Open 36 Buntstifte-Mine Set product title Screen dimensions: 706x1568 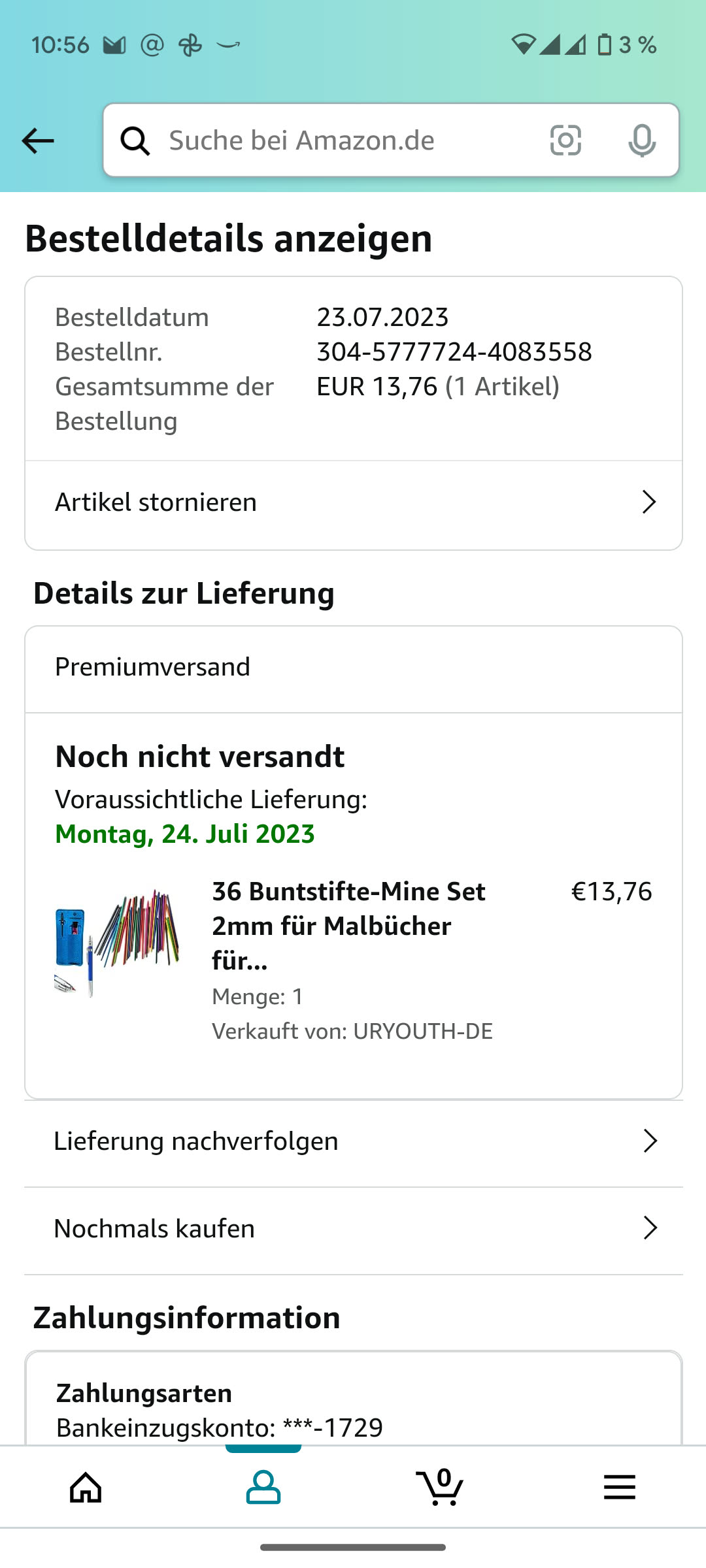pos(348,926)
